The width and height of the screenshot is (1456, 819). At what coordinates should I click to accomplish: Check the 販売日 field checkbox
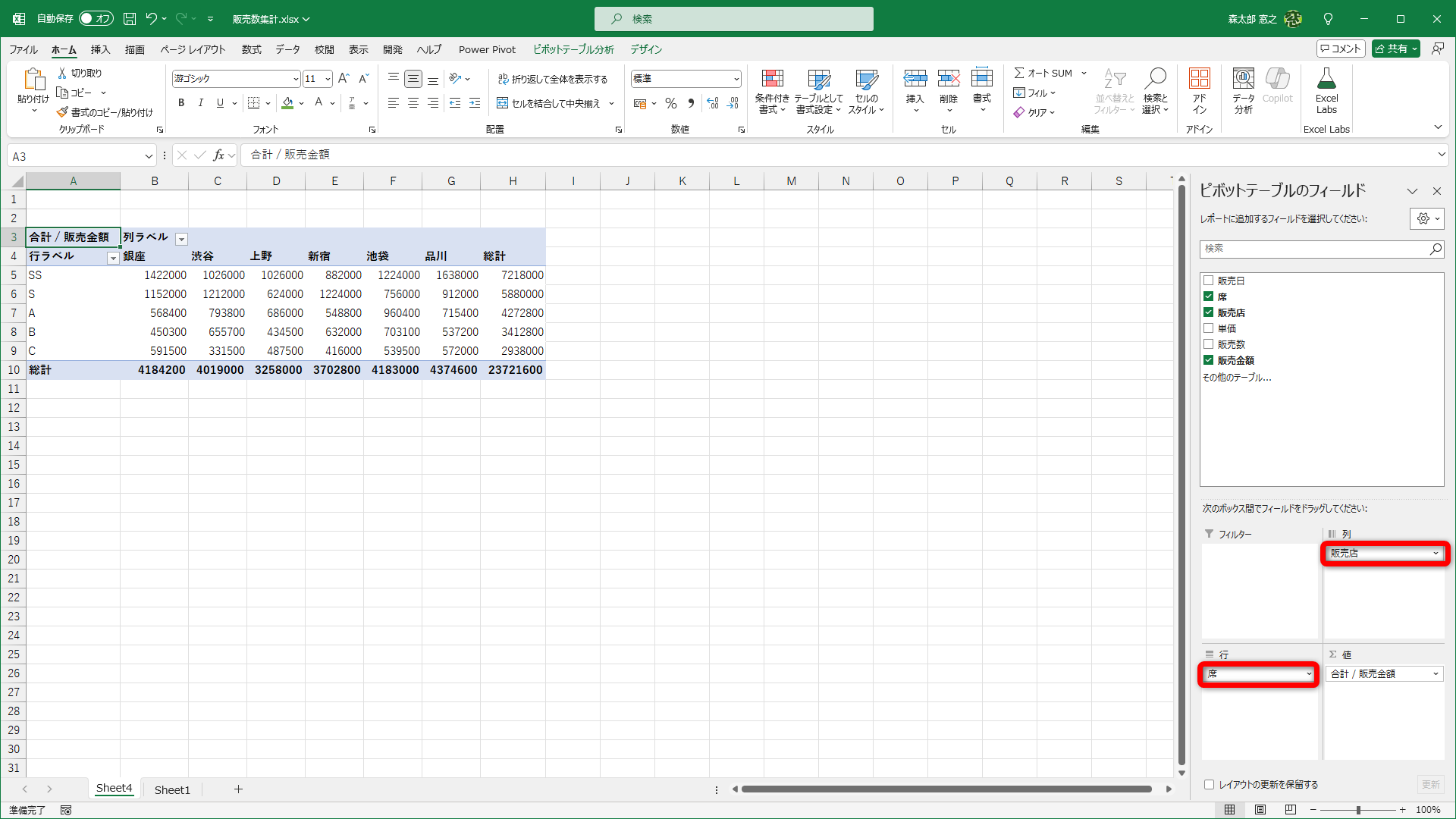pos(1209,281)
